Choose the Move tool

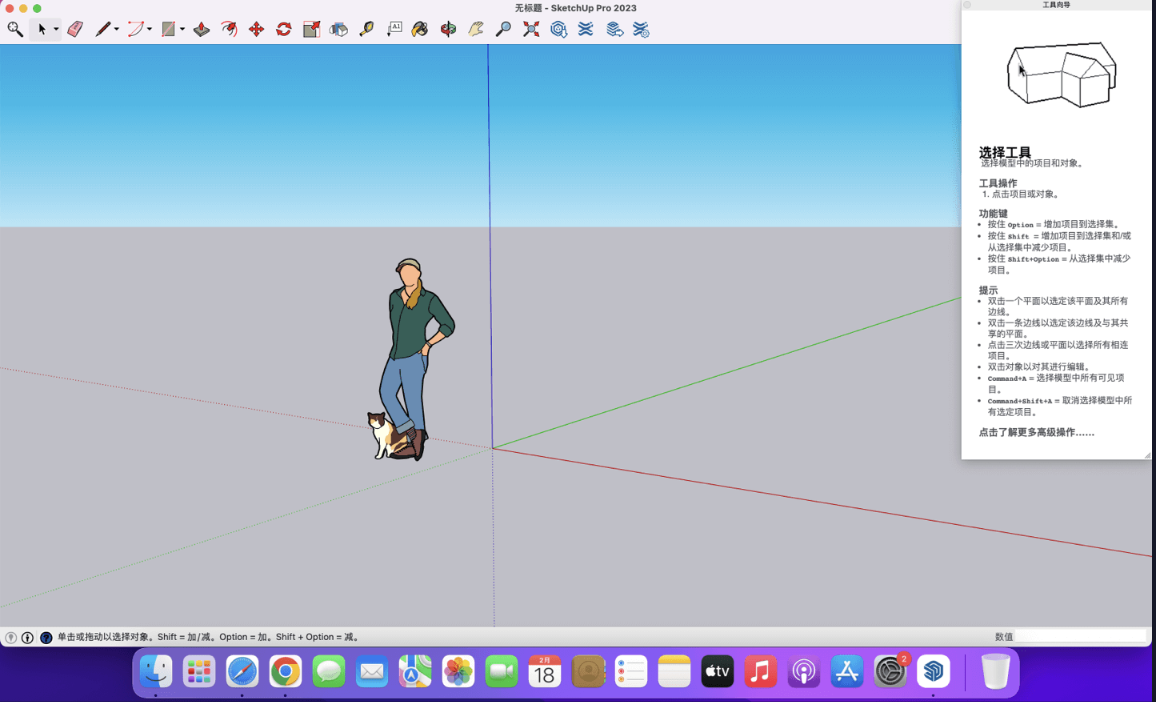click(256, 29)
